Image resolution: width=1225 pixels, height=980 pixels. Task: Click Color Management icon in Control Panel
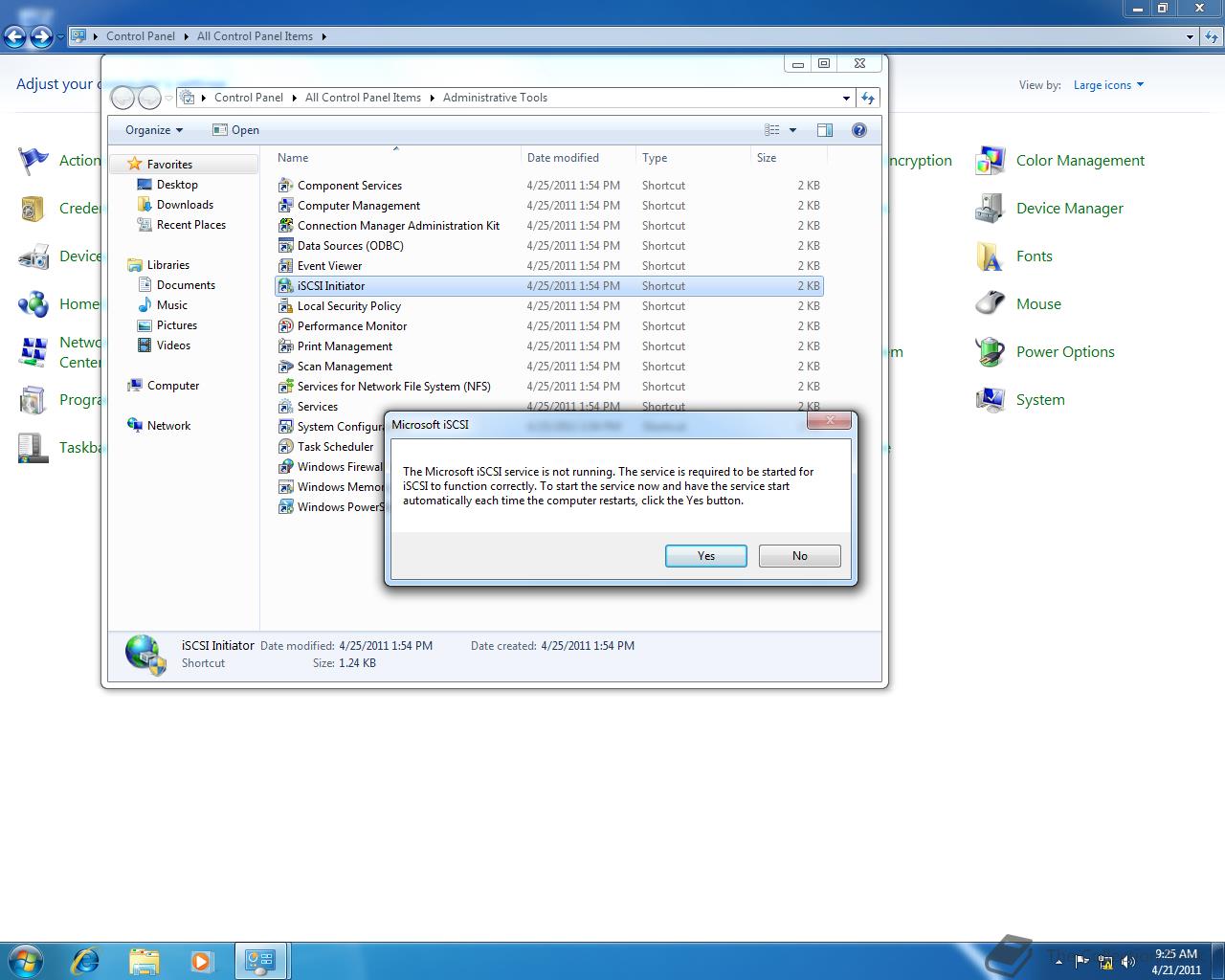click(x=990, y=161)
